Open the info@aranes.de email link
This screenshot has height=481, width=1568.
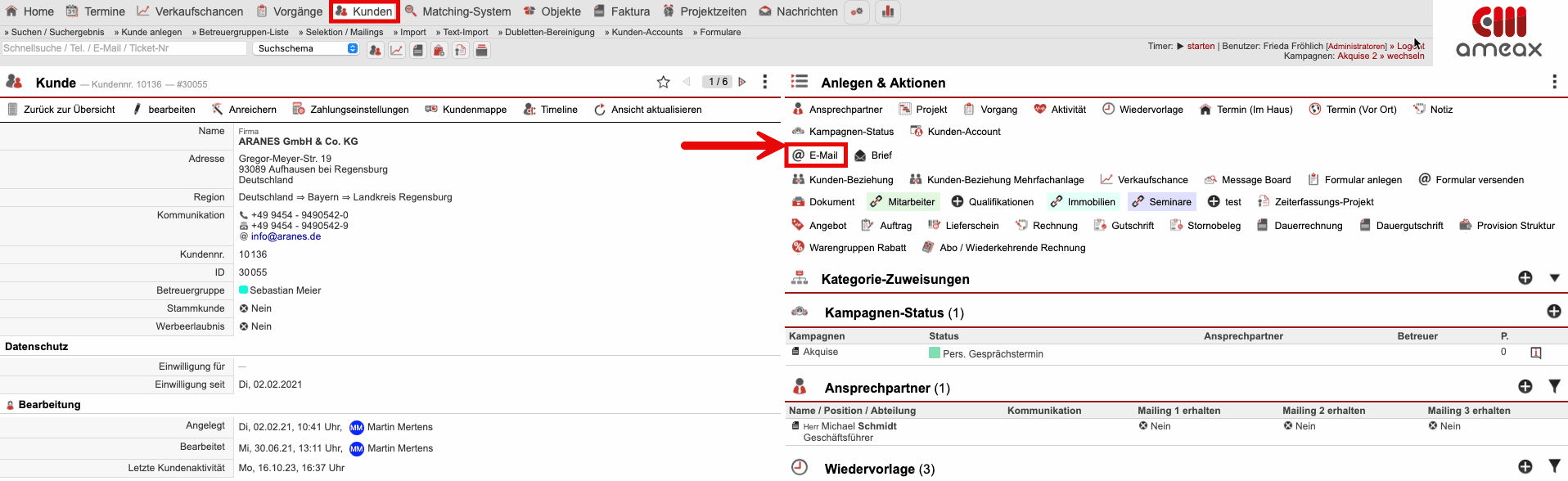[286, 236]
